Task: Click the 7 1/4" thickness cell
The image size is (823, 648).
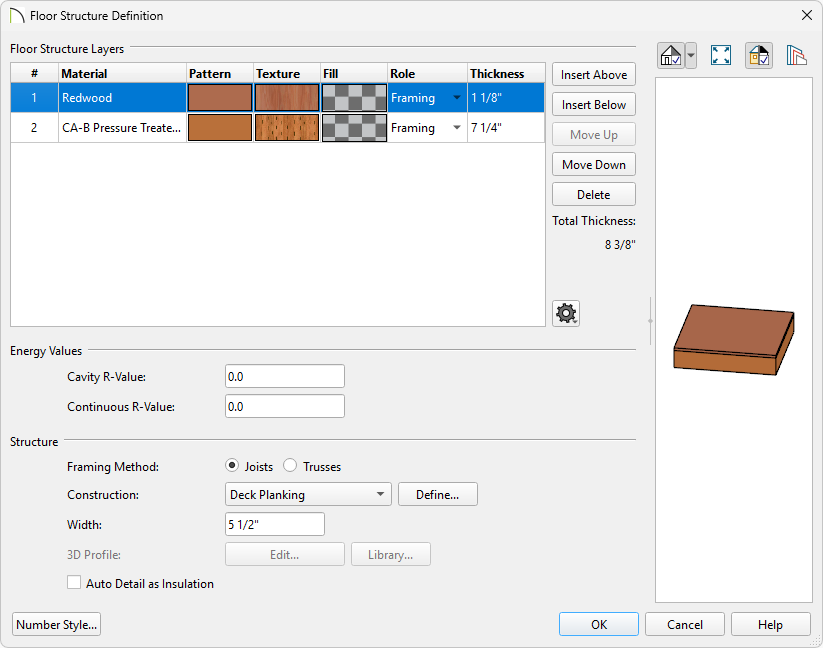Action: [506, 128]
